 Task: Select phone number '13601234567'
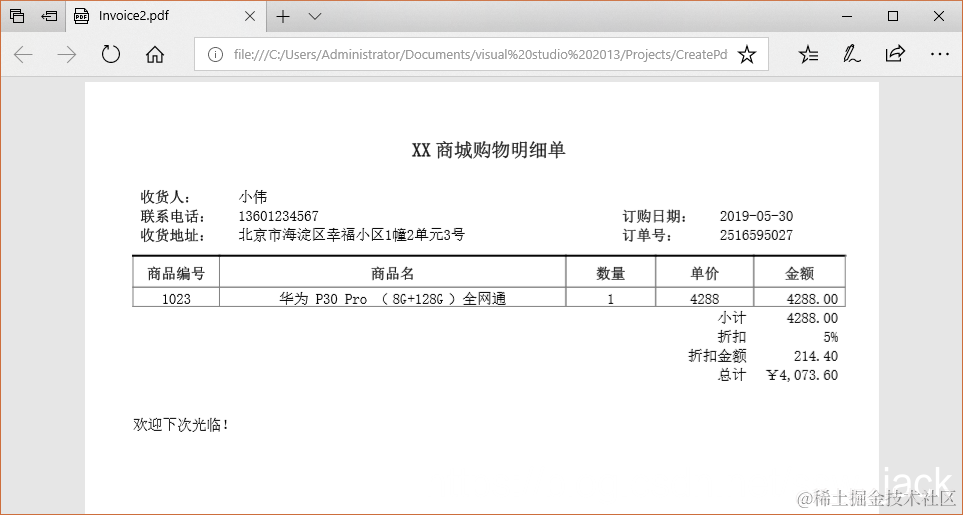click(x=278, y=216)
